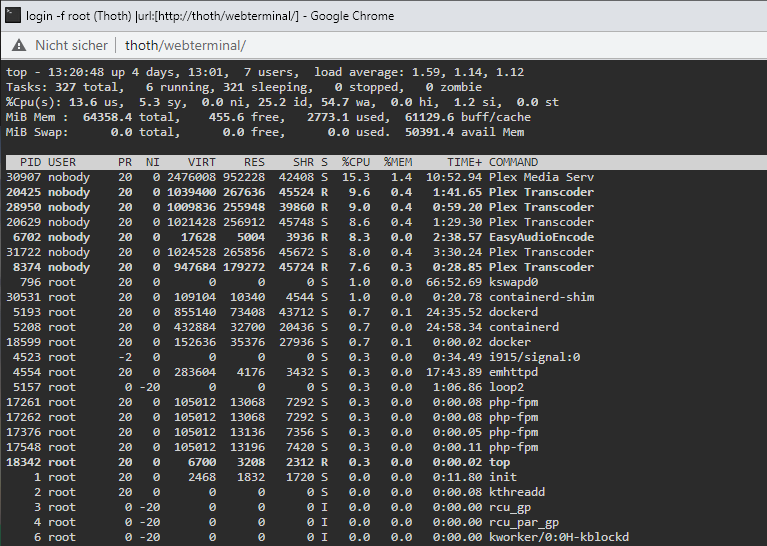Click php-fpm process with PID 17548
767x546 pixels.
(x=514, y=447)
